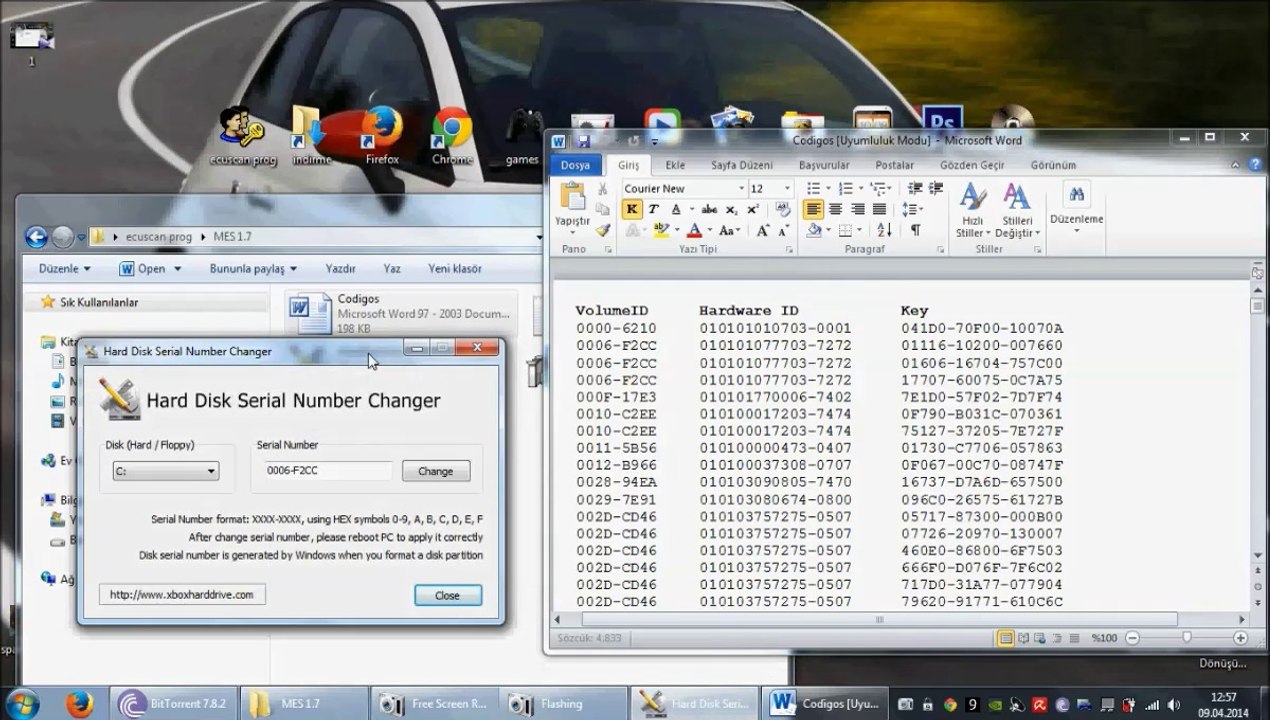Screen dimensions: 1270x720
Task: Toggle superscript formatting
Action: click(752, 209)
